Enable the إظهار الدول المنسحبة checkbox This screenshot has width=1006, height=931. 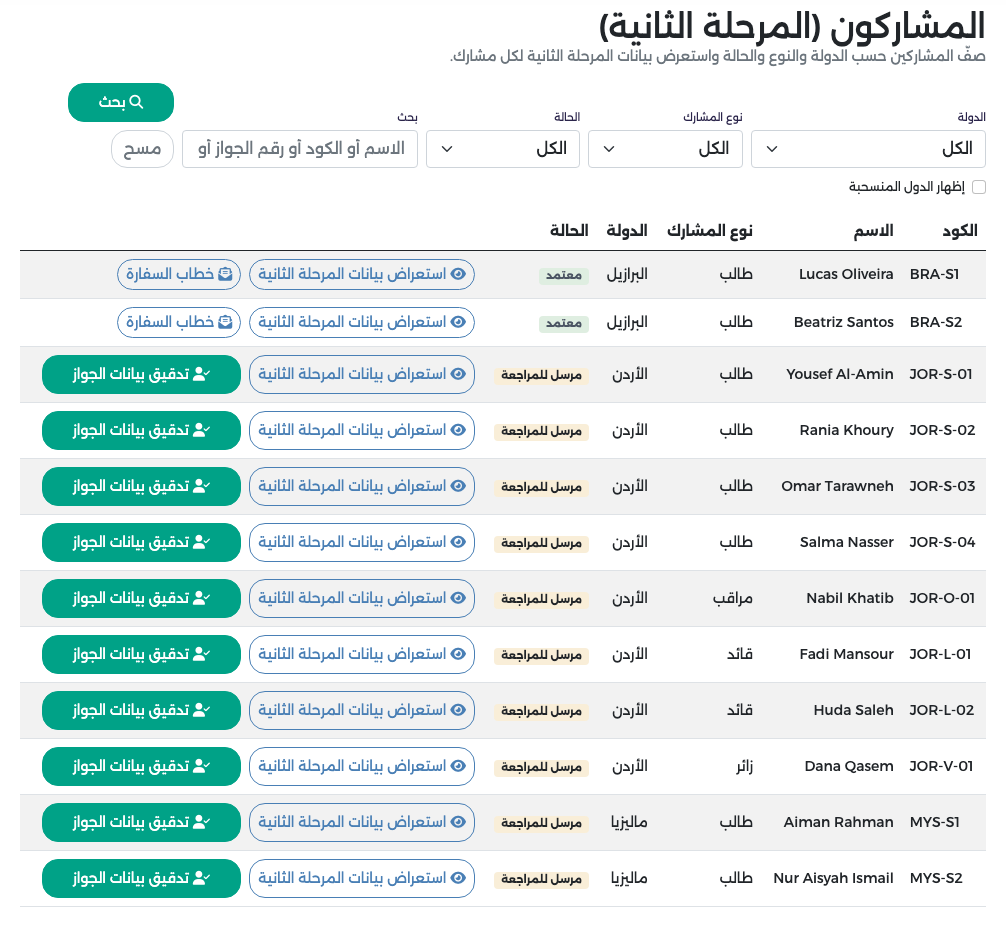click(979, 187)
